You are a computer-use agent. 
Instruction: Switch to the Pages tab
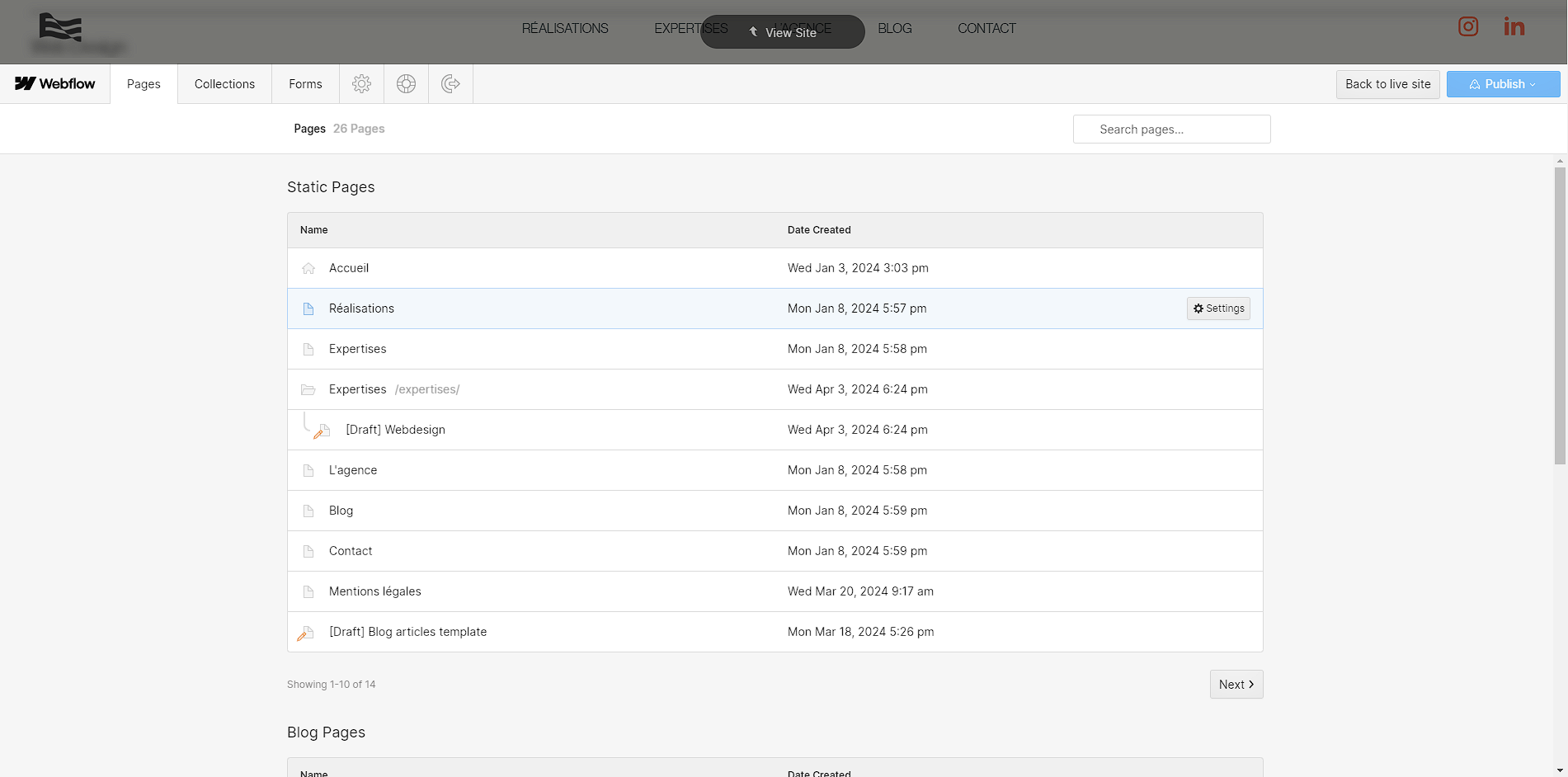tap(144, 84)
